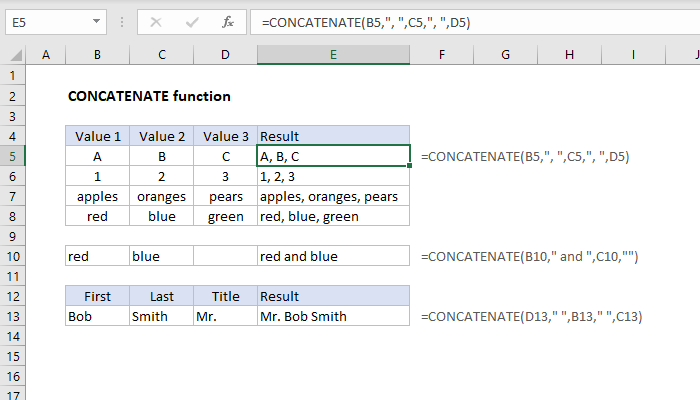This screenshot has width=700, height=400.
Task: Click the 'Value 1' header cell
Action: tap(97, 136)
